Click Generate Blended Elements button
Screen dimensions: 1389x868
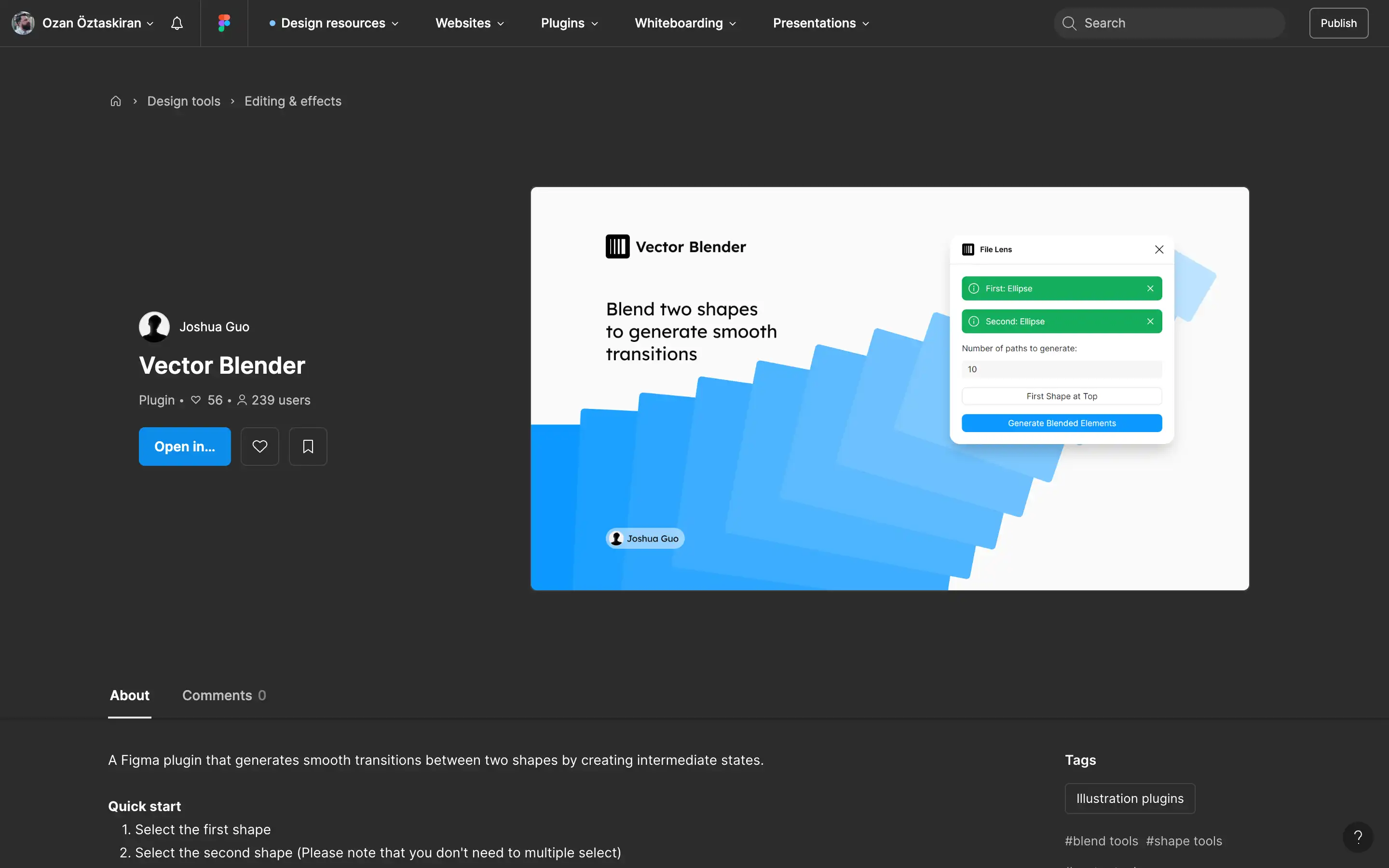[x=1061, y=423]
